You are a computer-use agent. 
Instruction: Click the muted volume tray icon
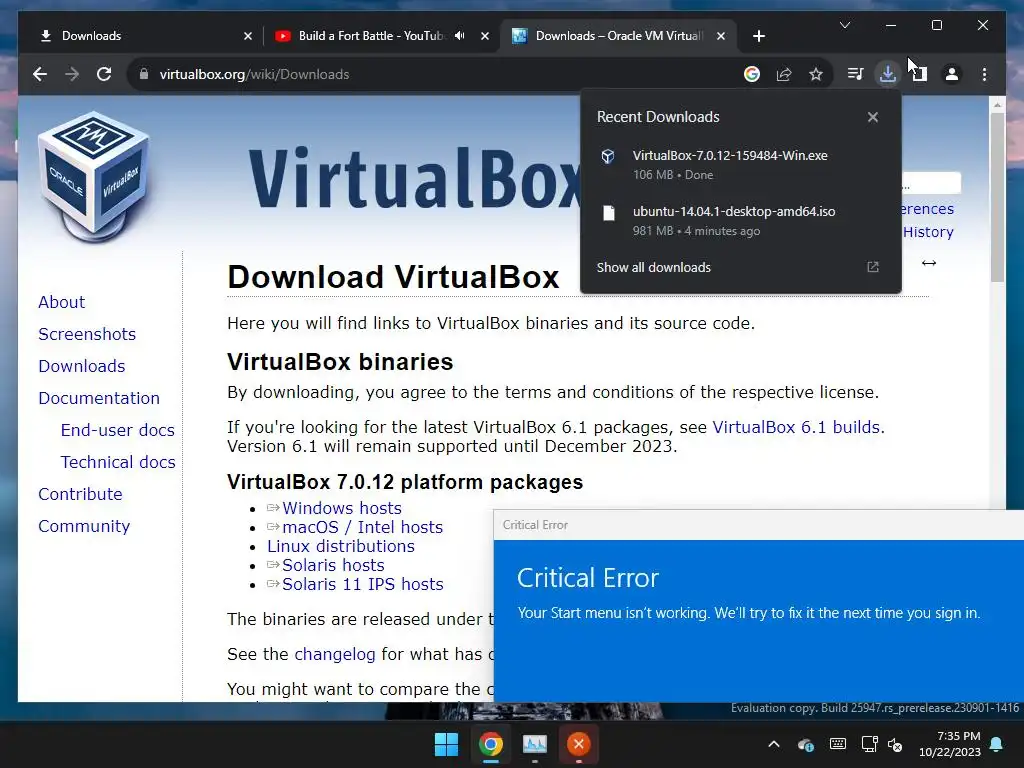coord(895,744)
